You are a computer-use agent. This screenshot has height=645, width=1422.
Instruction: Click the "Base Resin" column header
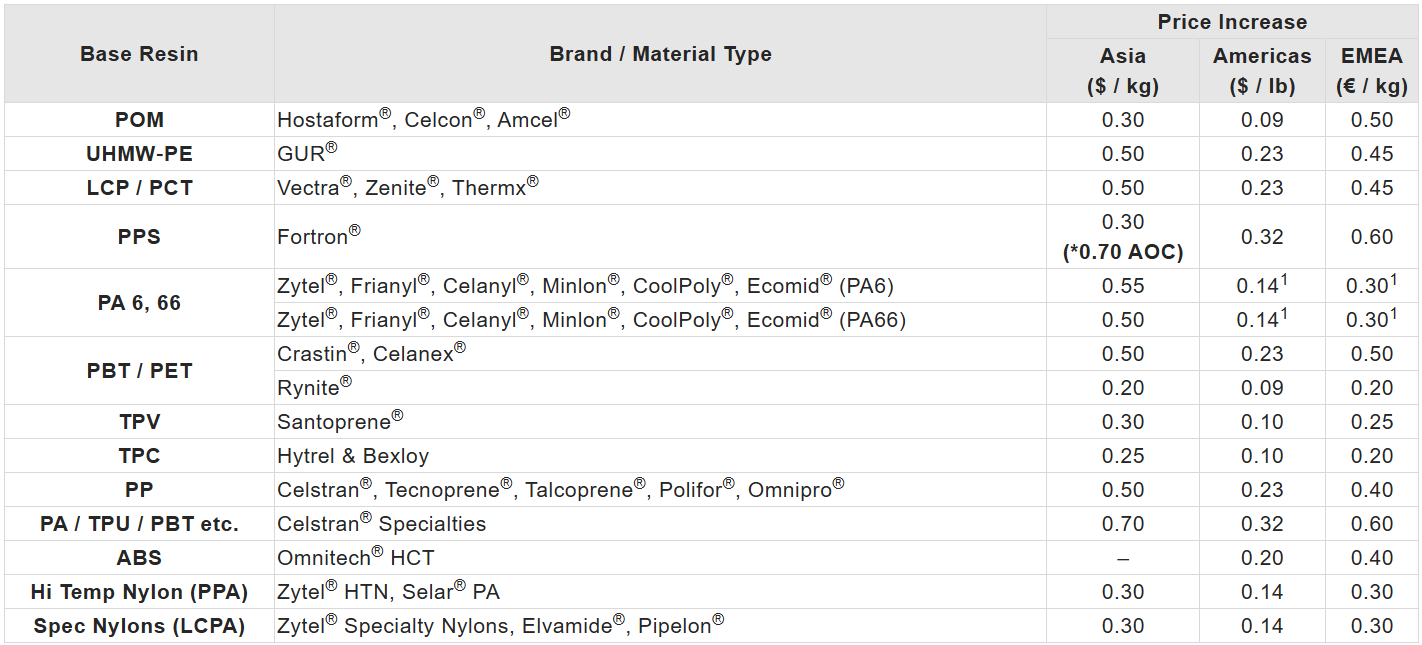click(x=139, y=54)
